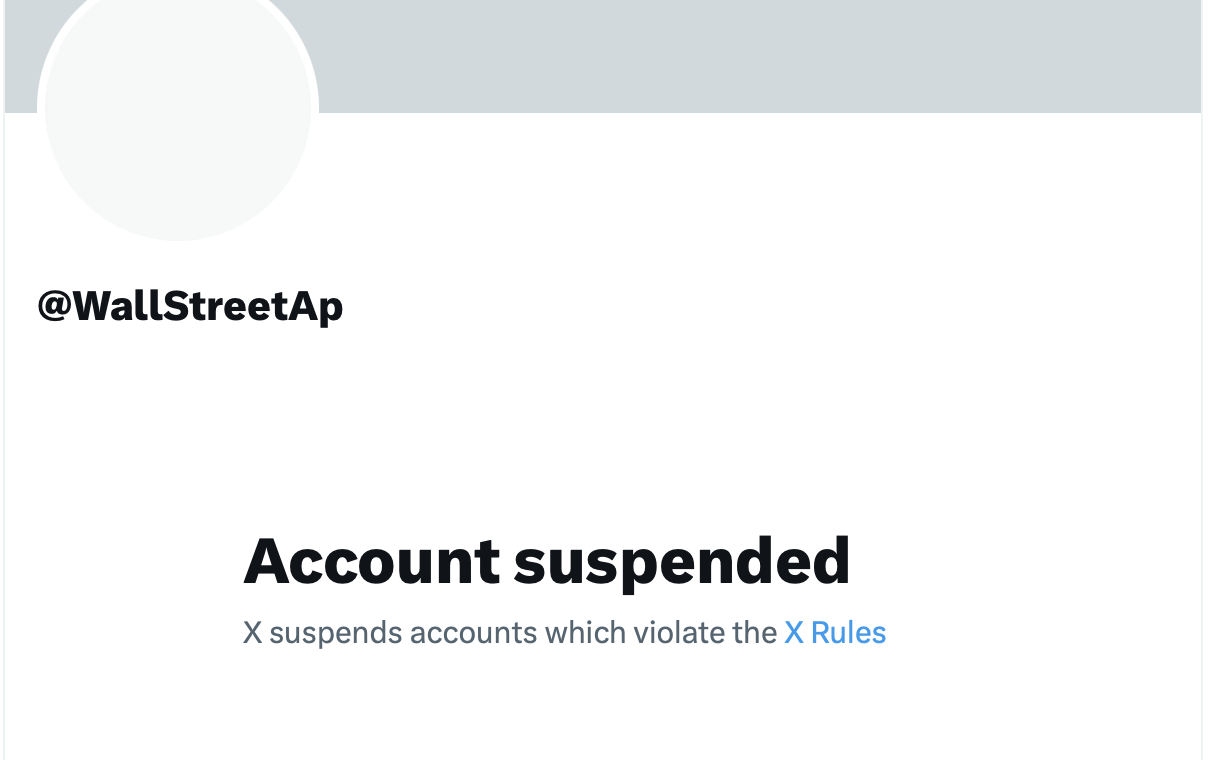The image size is (1208, 760).
Task: Click the blue "X" in X Rules
Action: (x=794, y=633)
